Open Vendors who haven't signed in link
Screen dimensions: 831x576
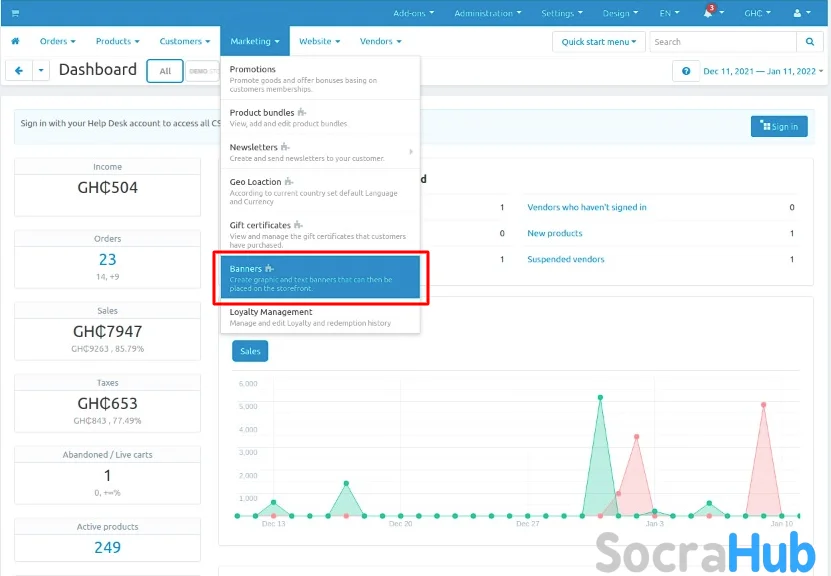[x=586, y=207]
